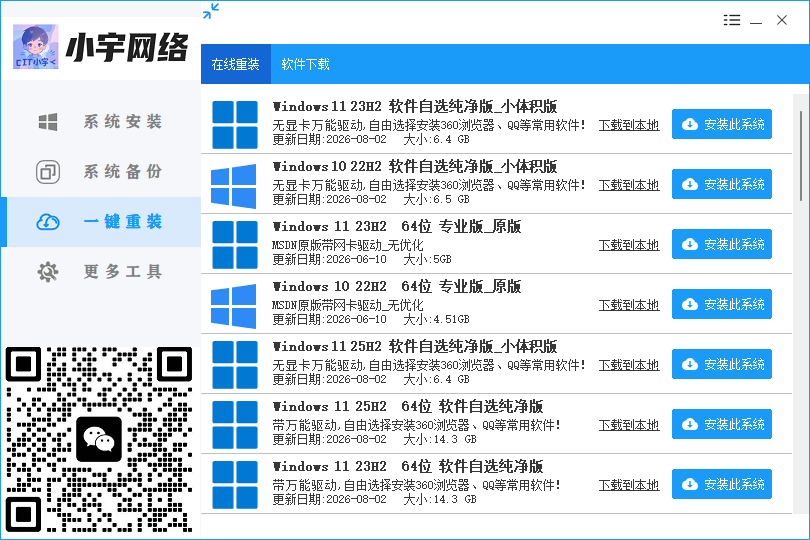Click the 小宇网络 brand title text
Image resolution: width=810 pixels, height=540 pixels.
[x=127, y=48]
